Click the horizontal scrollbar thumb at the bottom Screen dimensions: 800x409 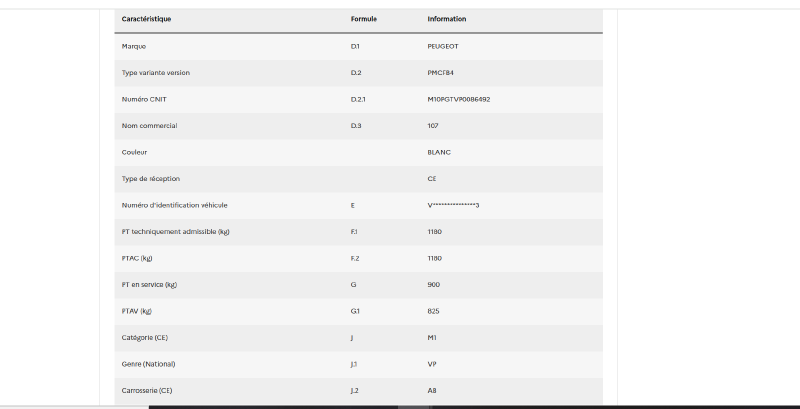pos(414,407)
